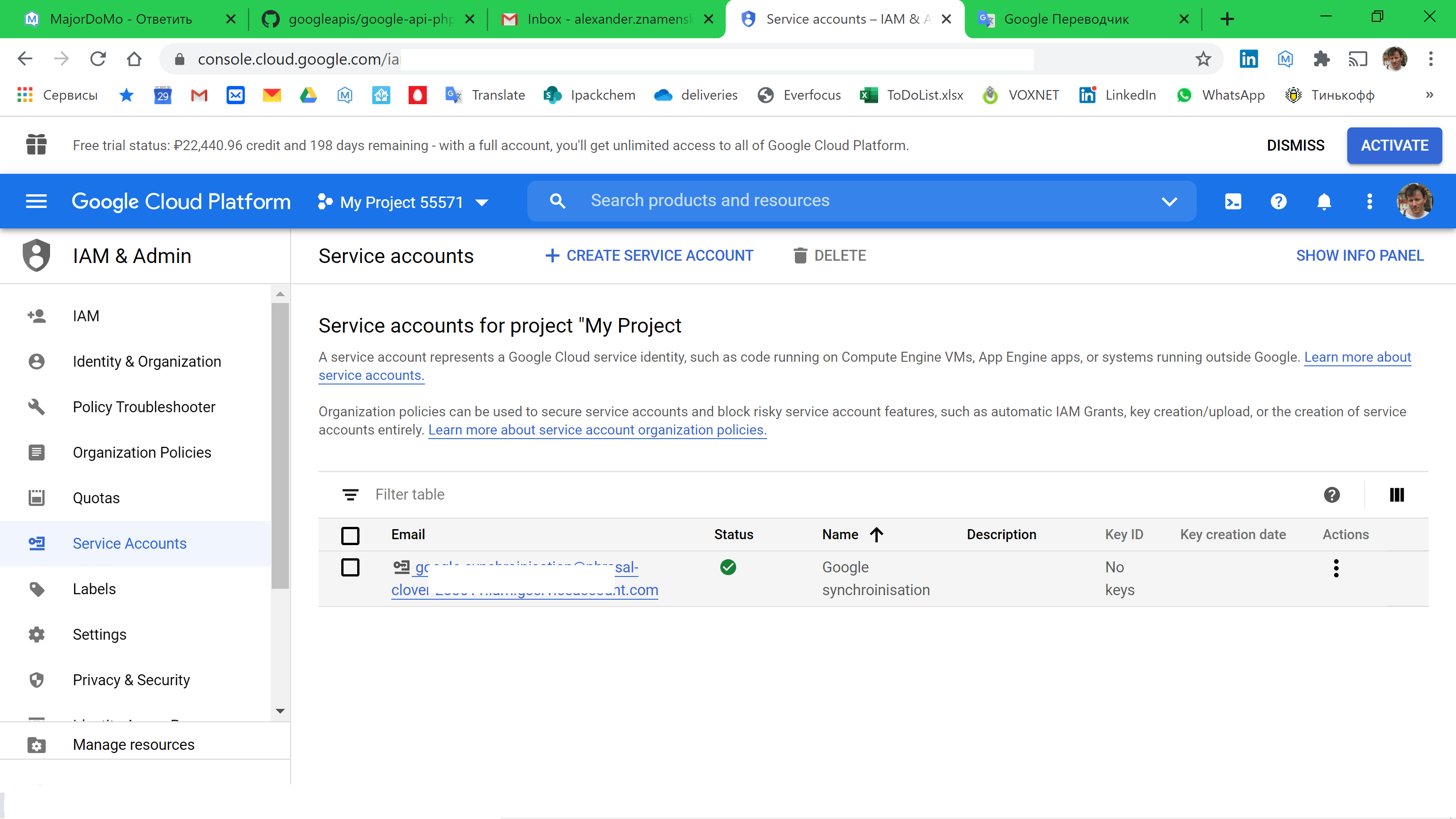The height and width of the screenshot is (819, 1456).
Task: Click the gift icon in trial banner
Action: tap(36, 145)
